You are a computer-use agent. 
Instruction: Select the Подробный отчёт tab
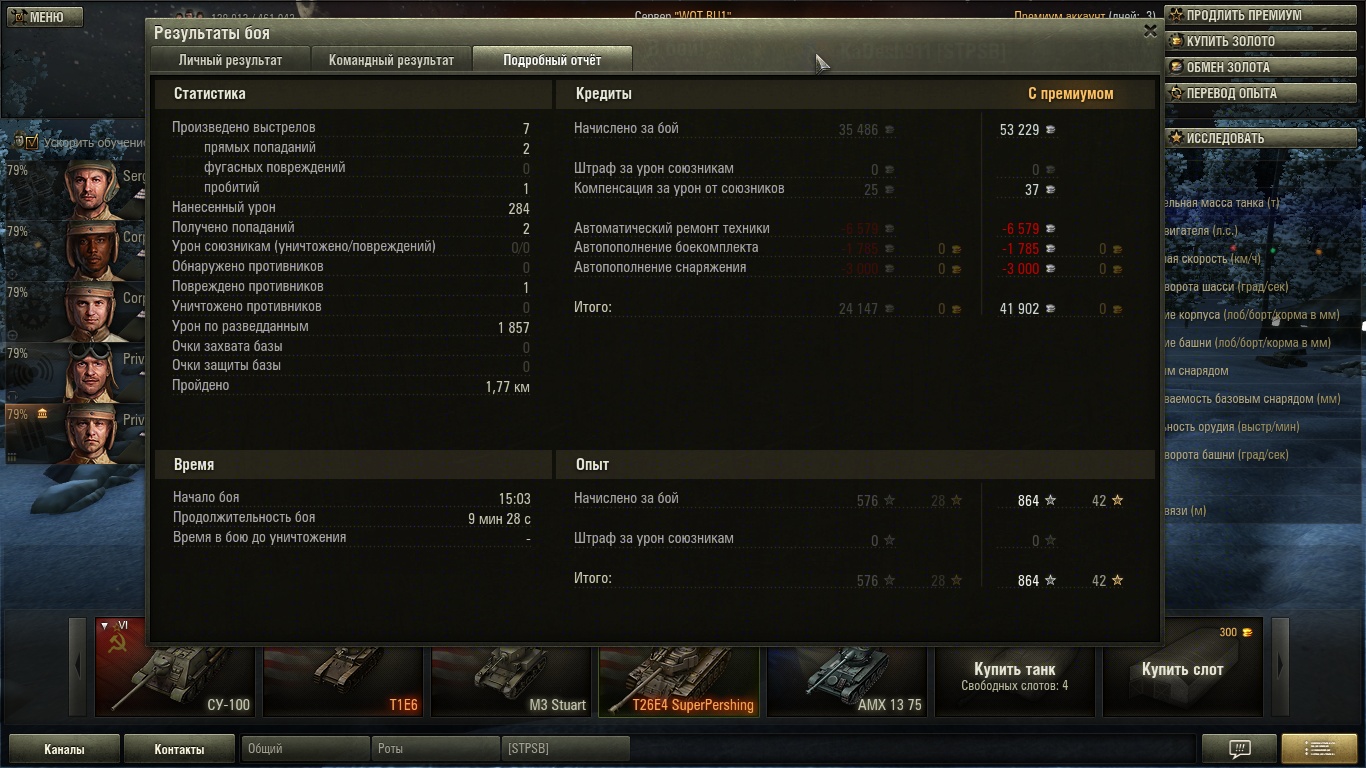(552, 60)
